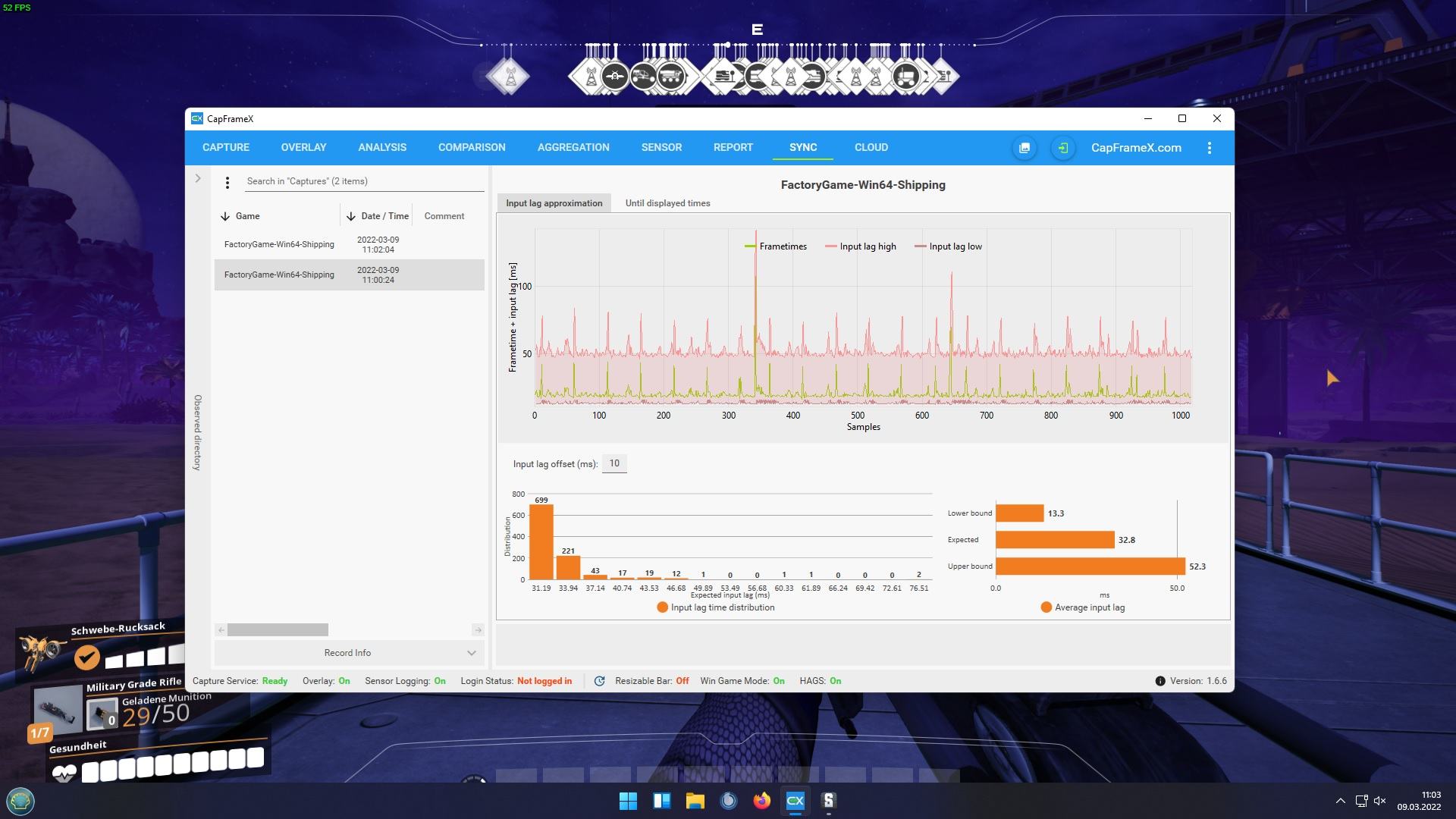Viewport: 1456px width, 819px height.
Task: Expand the Record Info panel
Action: (x=349, y=653)
